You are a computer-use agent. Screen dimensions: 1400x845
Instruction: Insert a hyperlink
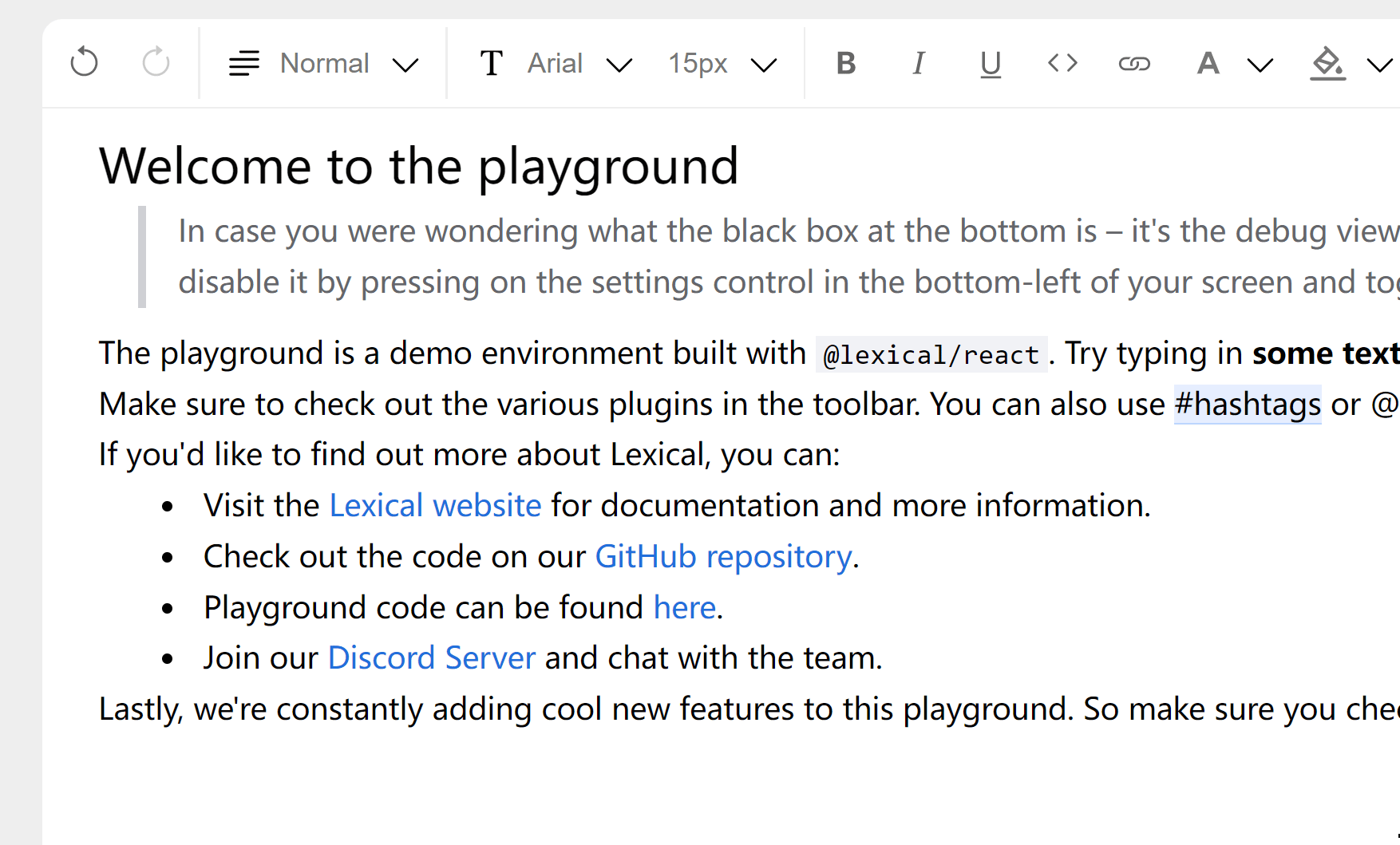[x=1134, y=63]
